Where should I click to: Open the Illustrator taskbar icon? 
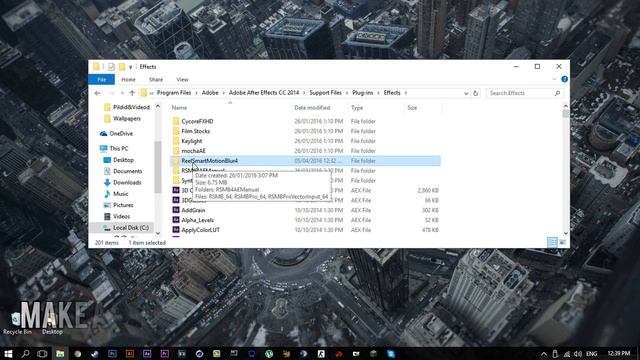click(130, 354)
